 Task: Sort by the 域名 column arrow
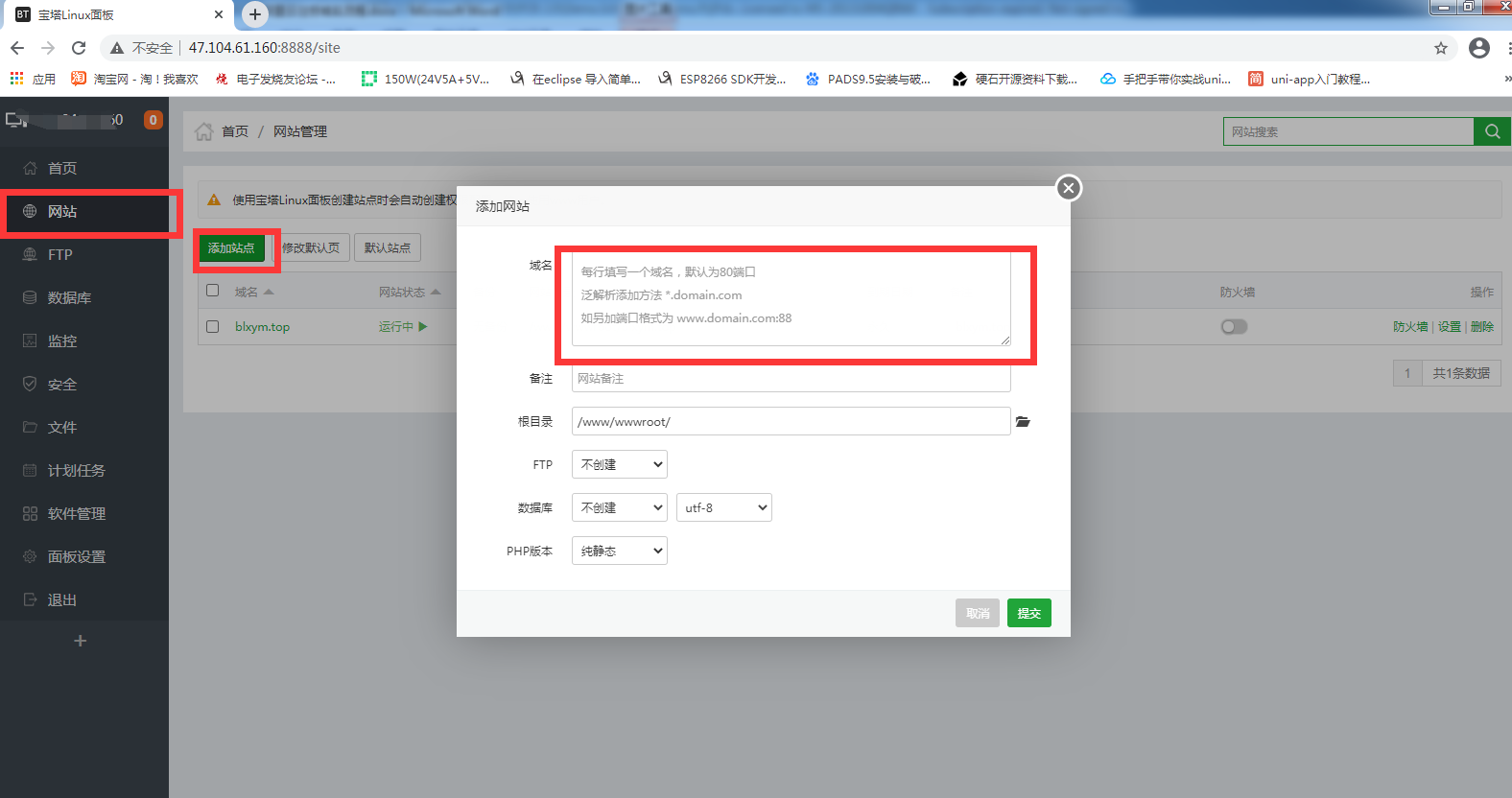pos(269,292)
